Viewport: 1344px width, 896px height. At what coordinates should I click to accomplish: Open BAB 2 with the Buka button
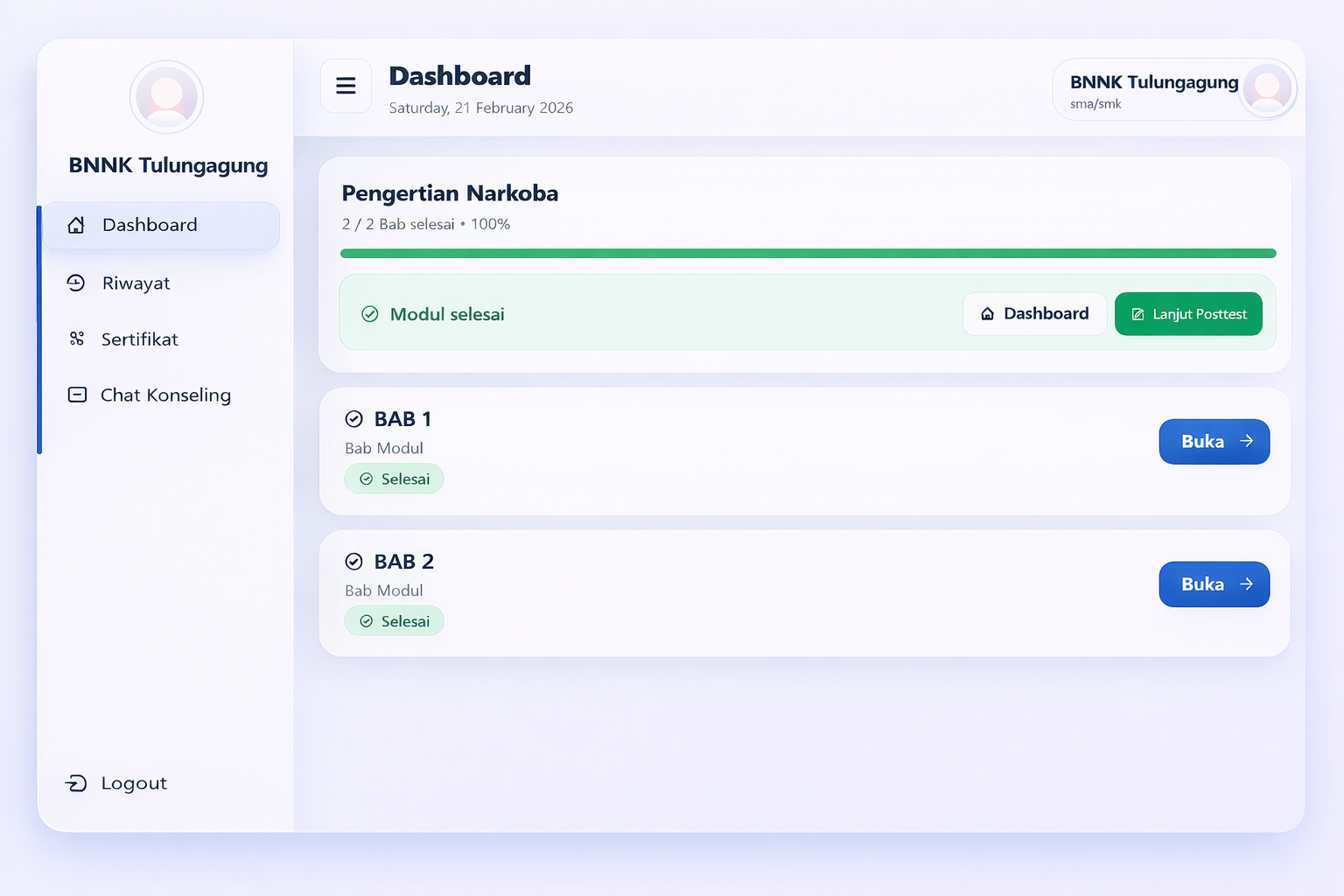pyautogui.click(x=1214, y=584)
